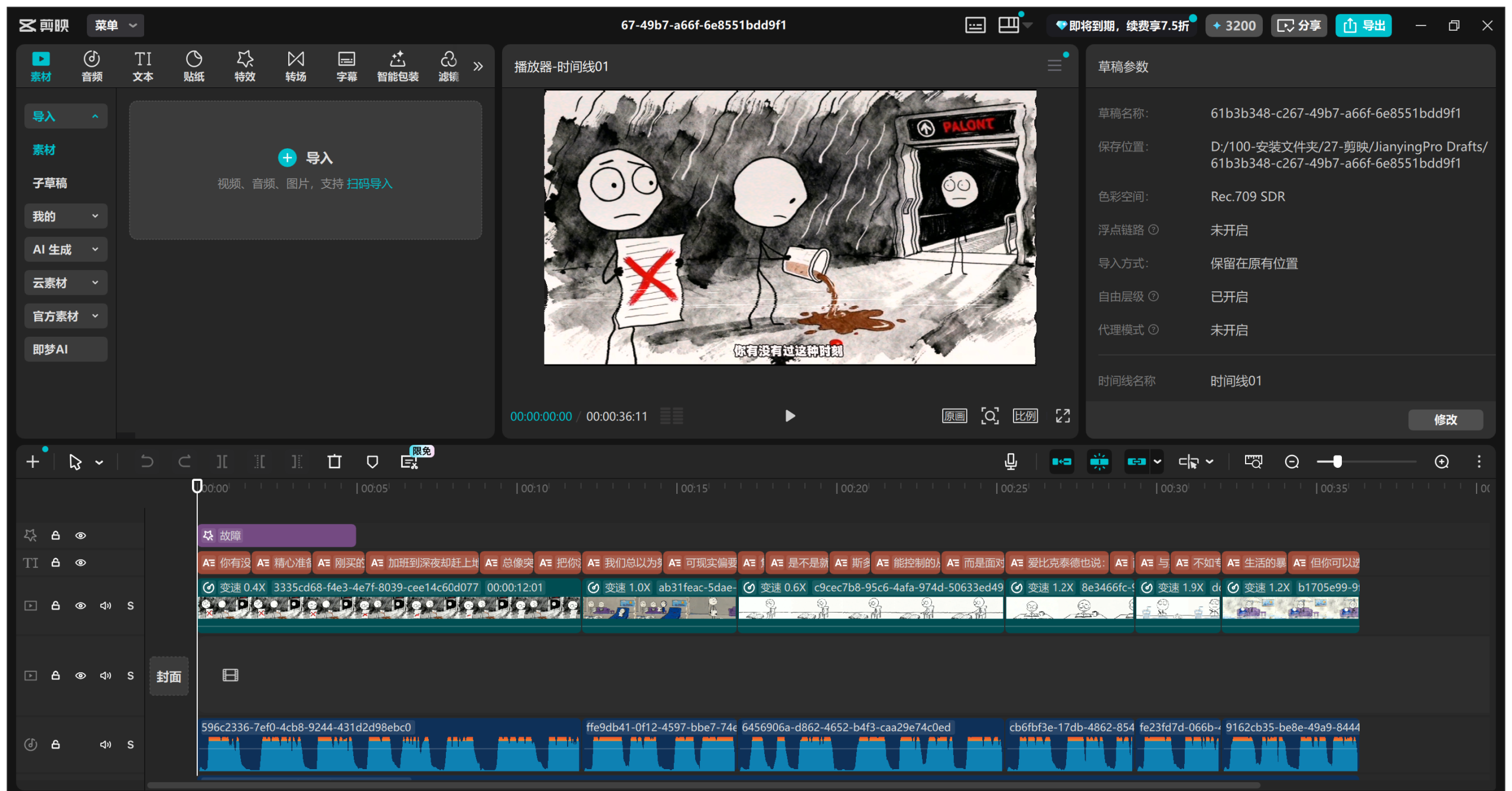Expand the AI 生成 section
The height and width of the screenshot is (791, 1512).
pyautogui.click(x=66, y=249)
